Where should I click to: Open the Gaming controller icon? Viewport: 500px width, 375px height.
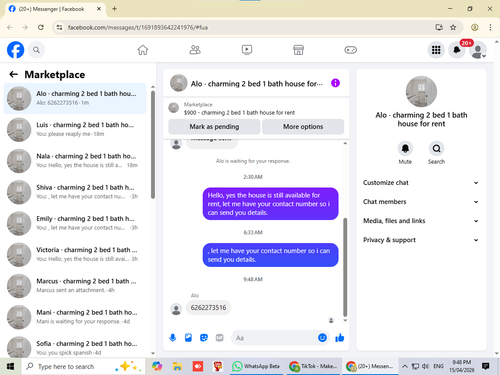350,50
